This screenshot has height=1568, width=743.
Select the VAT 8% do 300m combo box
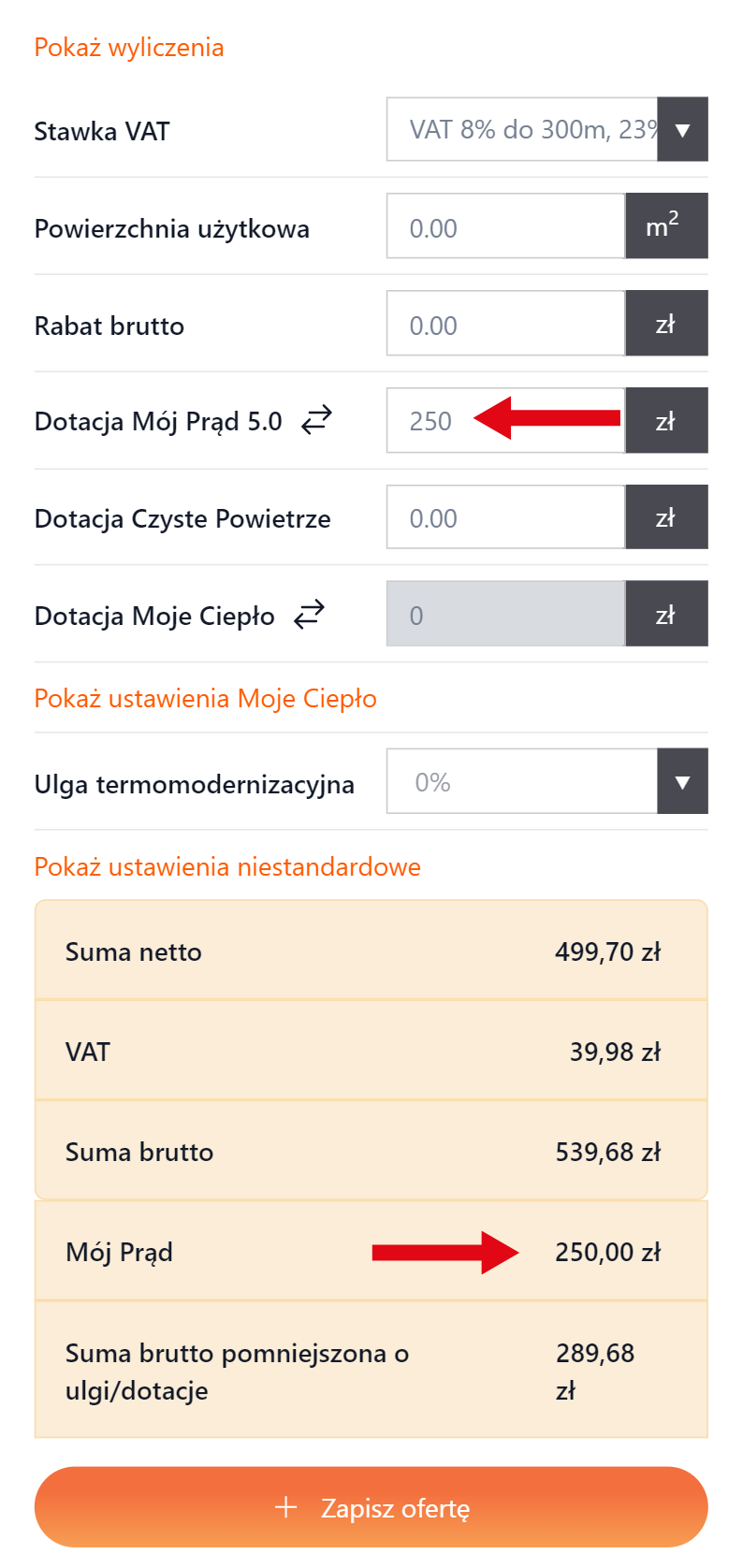[522, 129]
